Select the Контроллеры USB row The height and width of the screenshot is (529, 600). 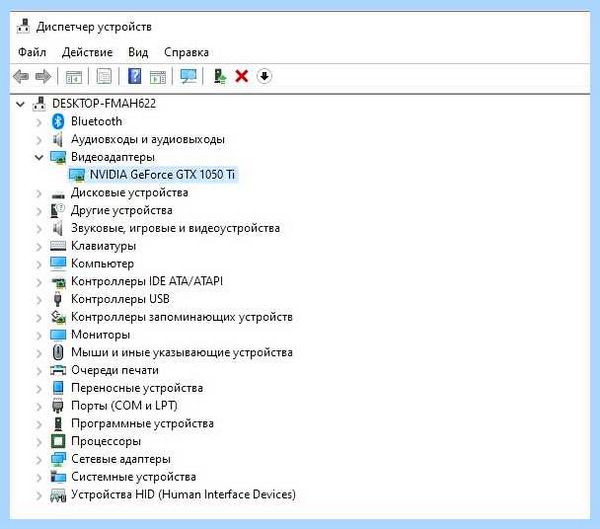120,299
